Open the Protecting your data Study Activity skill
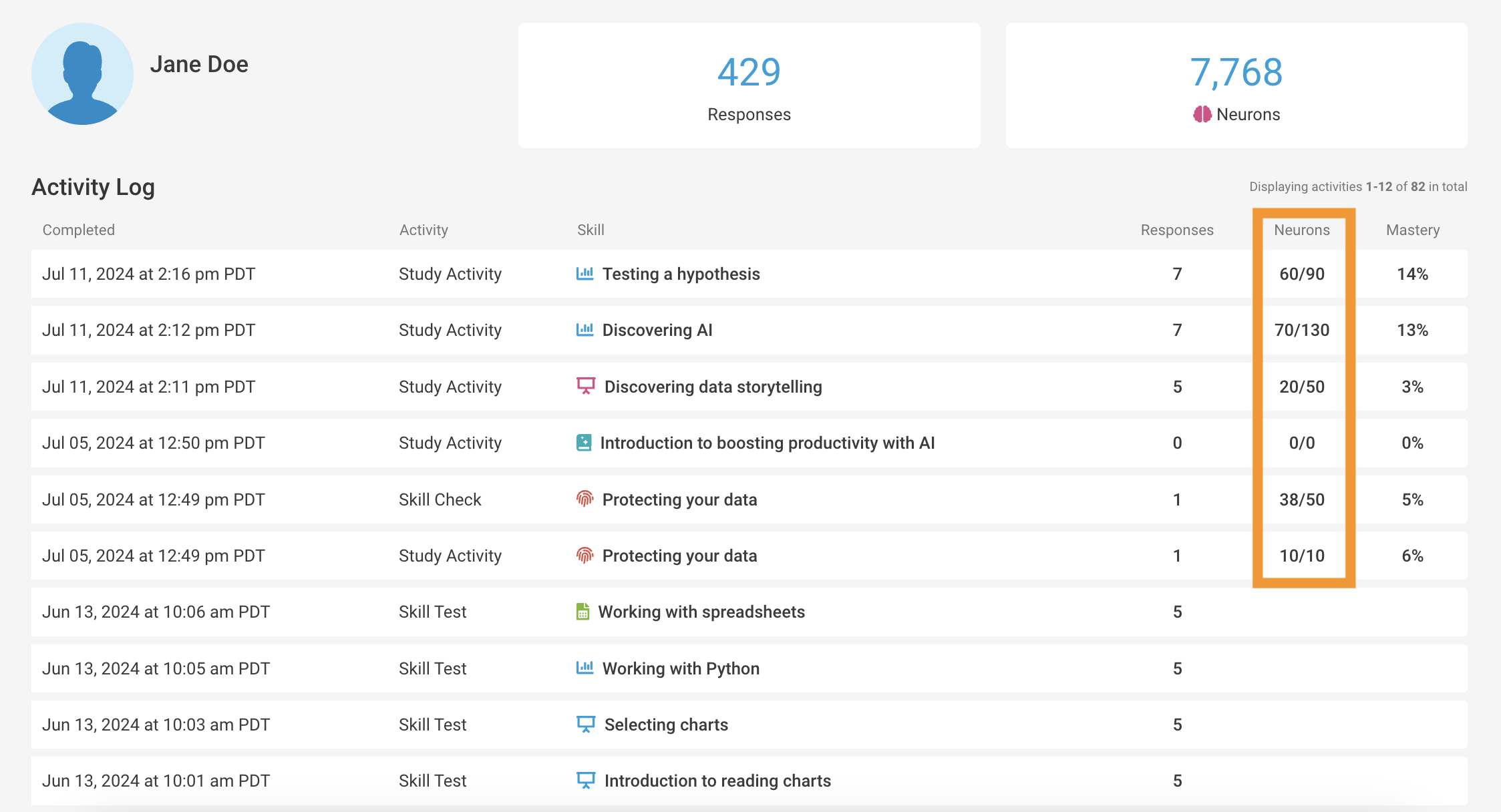 (x=679, y=555)
